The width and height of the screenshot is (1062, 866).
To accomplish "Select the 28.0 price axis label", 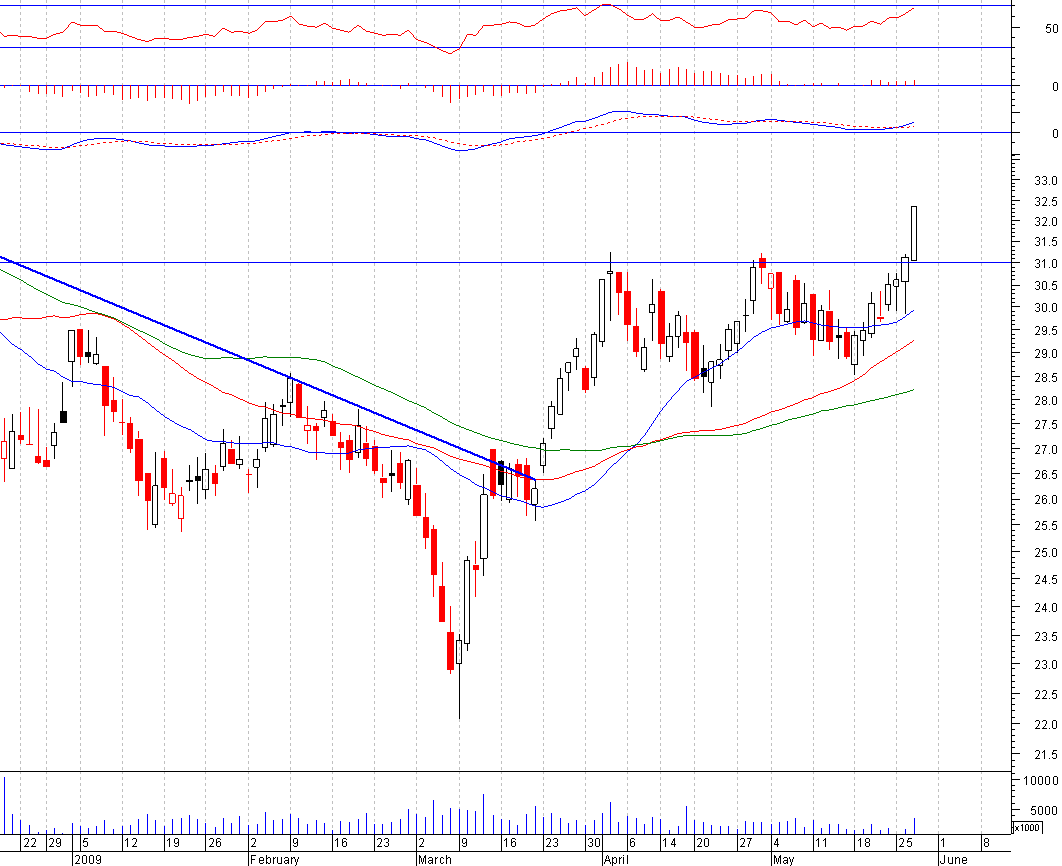I will 1045,401.
